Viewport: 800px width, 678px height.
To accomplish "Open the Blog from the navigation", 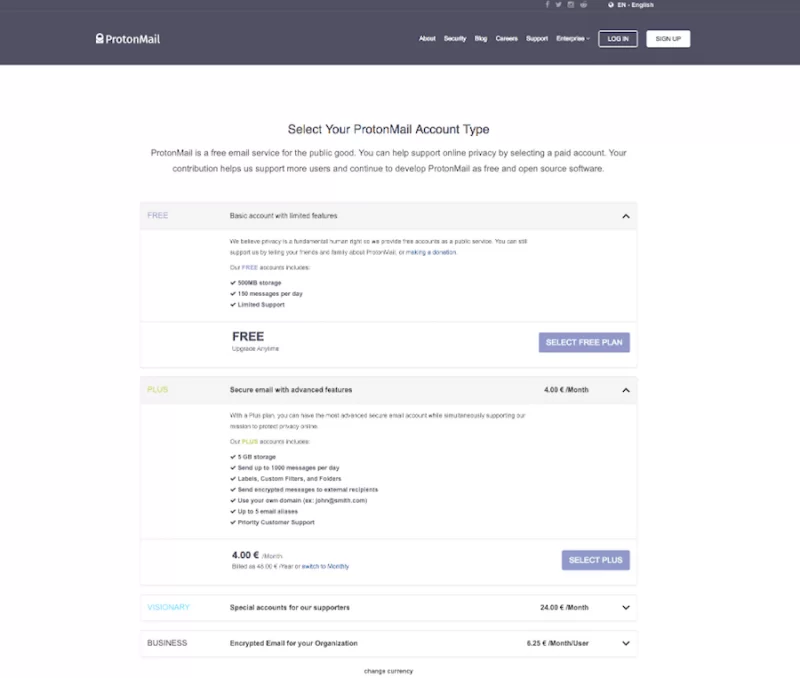I will 480,38.
